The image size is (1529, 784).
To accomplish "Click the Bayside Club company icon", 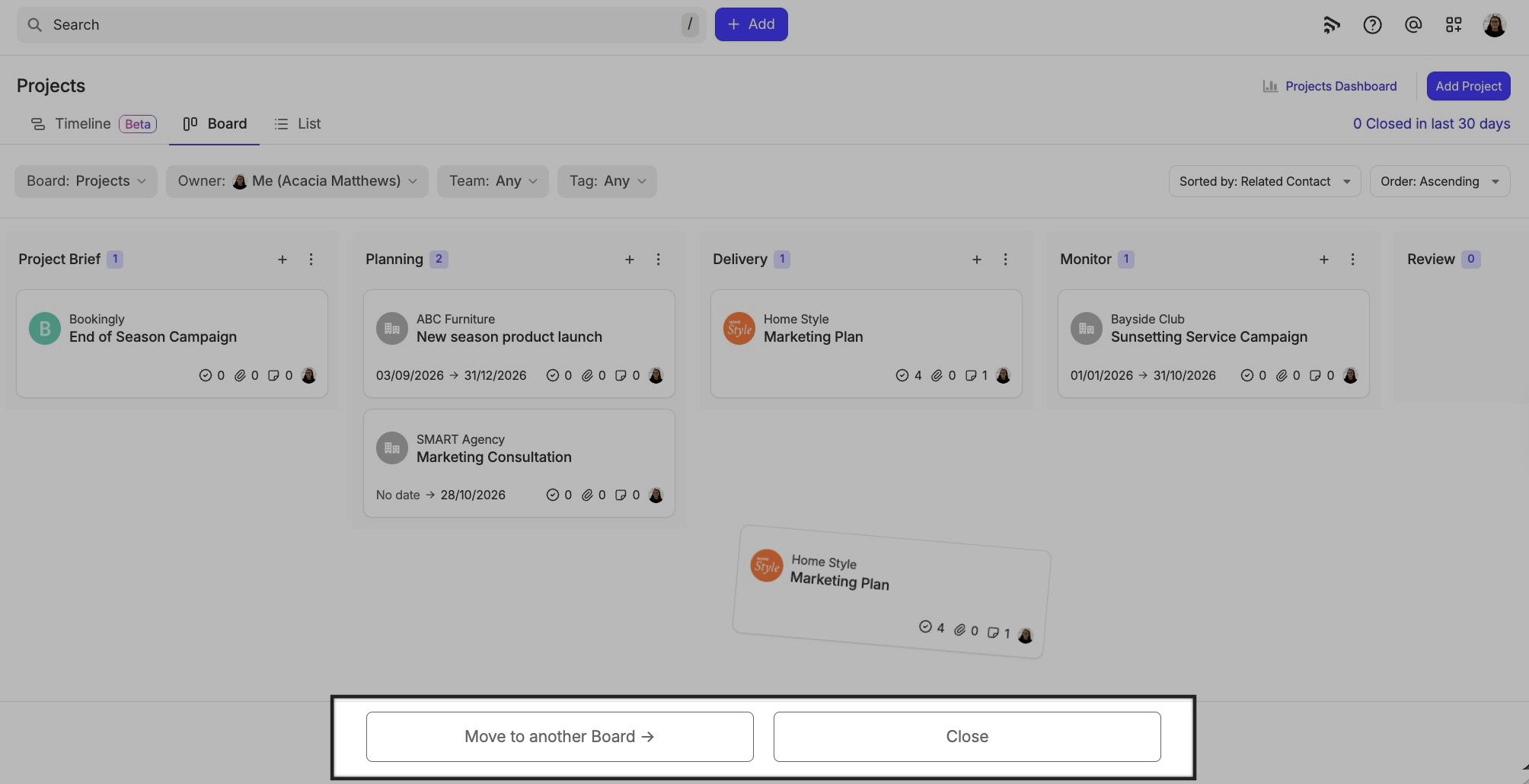I will pyautogui.click(x=1087, y=329).
